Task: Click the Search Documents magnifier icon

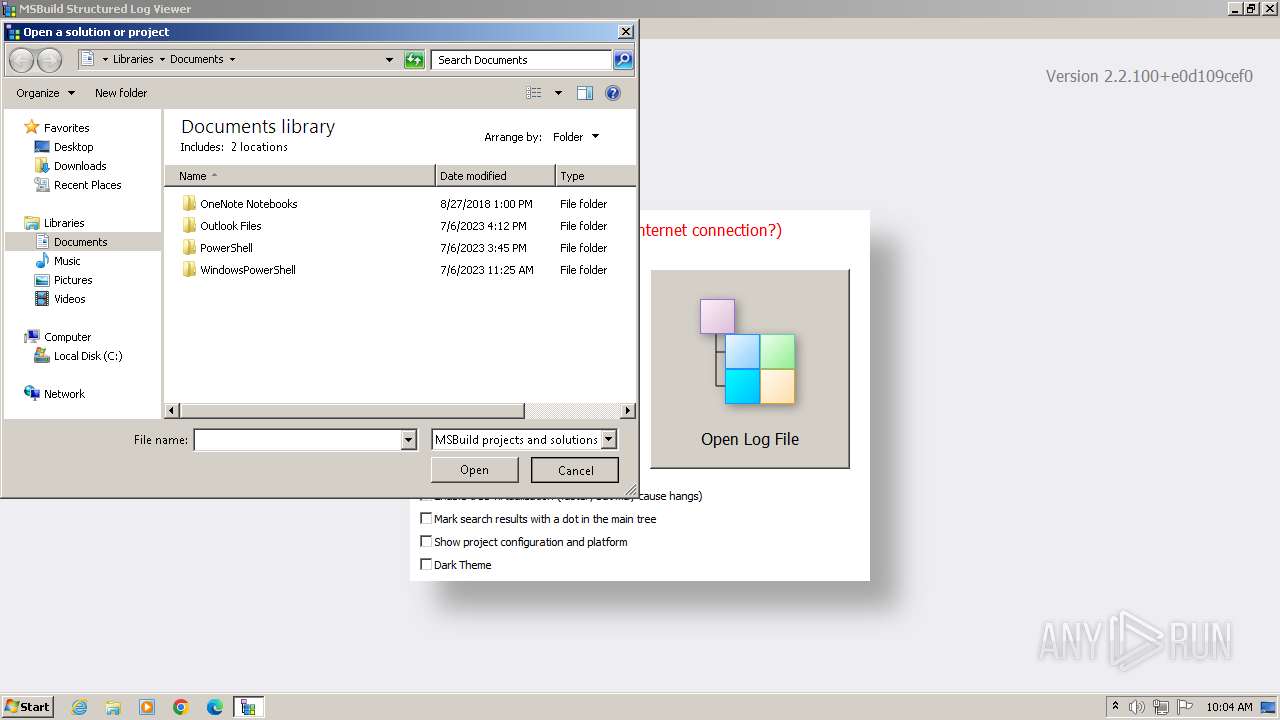Action: point(622,60)
